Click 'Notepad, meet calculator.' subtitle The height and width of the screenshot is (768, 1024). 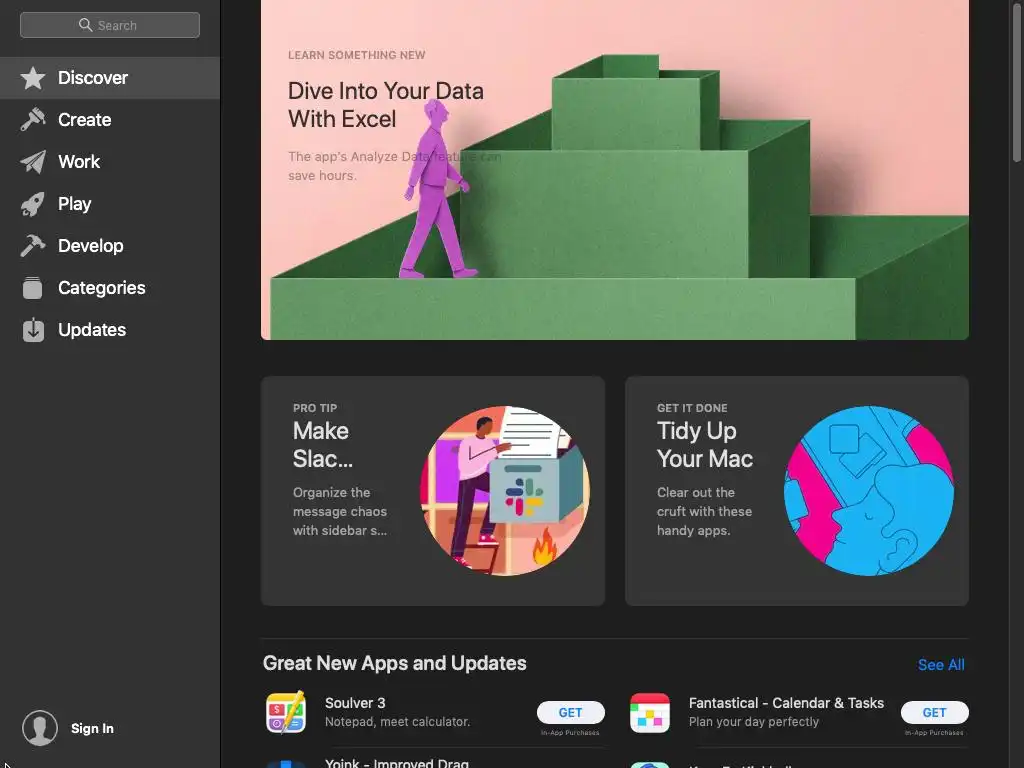point(397,722)
